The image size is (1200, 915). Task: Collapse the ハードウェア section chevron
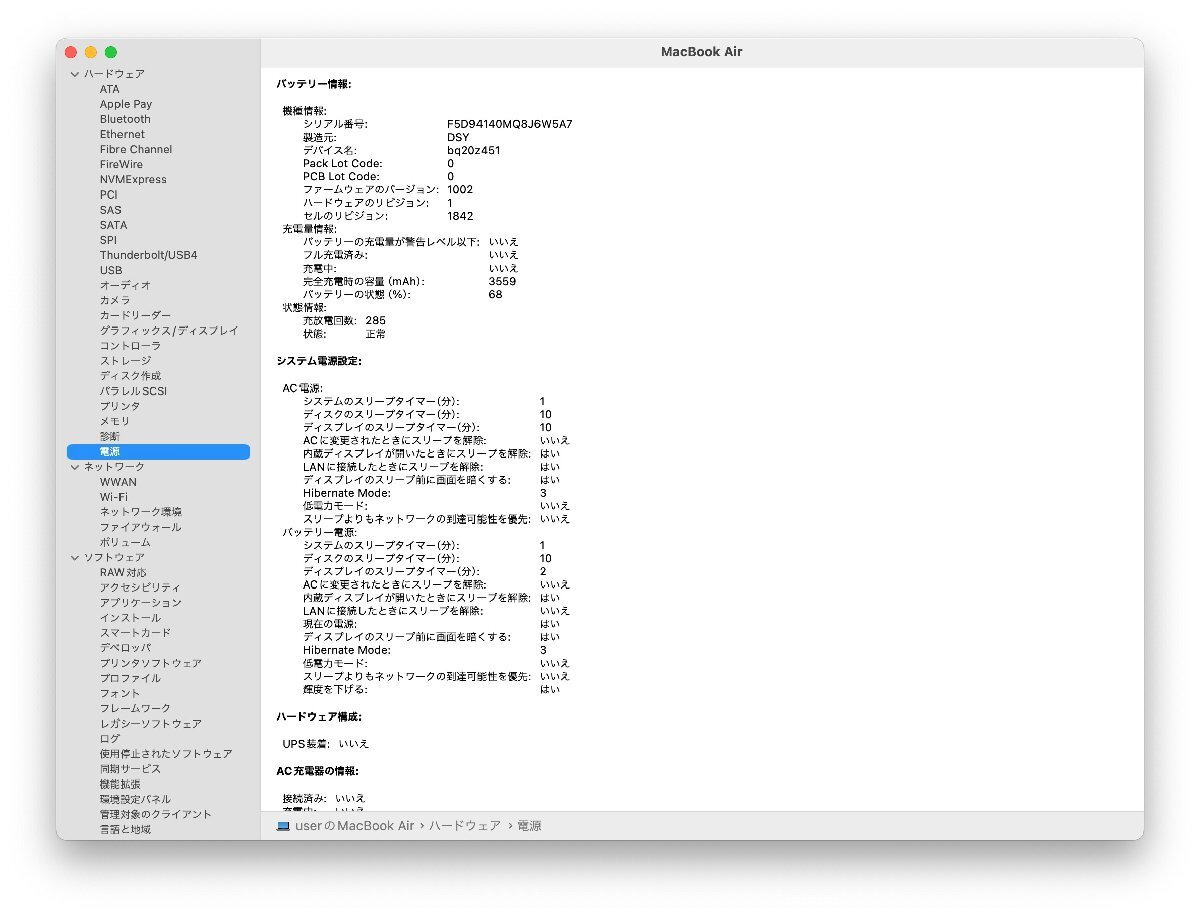pyautogui.click(x=74, y=73)
